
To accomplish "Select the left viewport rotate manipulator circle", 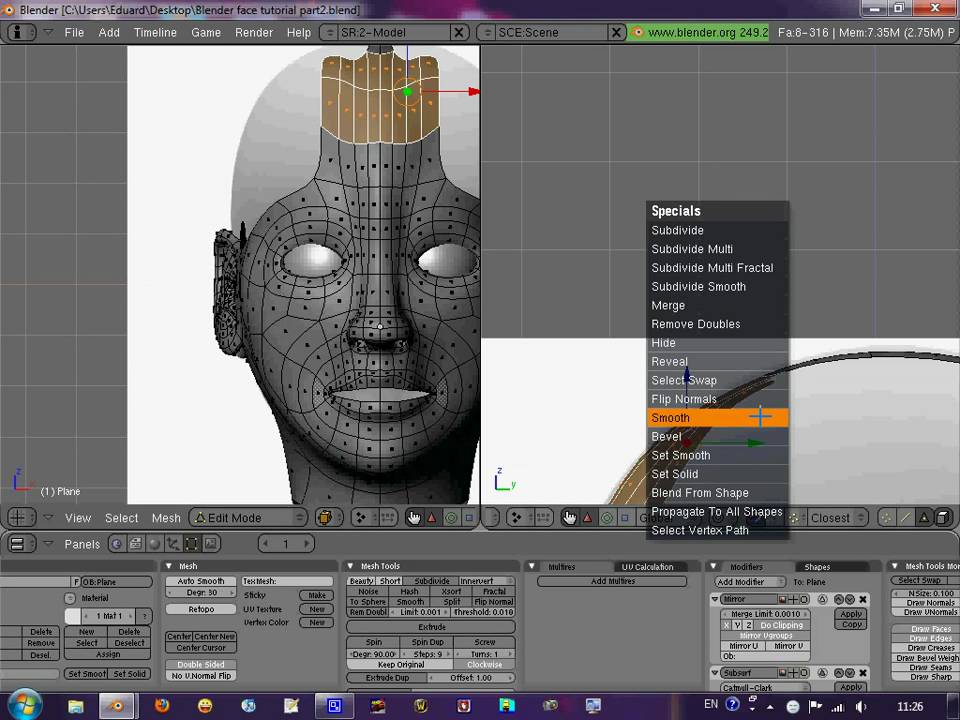I will click(x=451, y=518).
